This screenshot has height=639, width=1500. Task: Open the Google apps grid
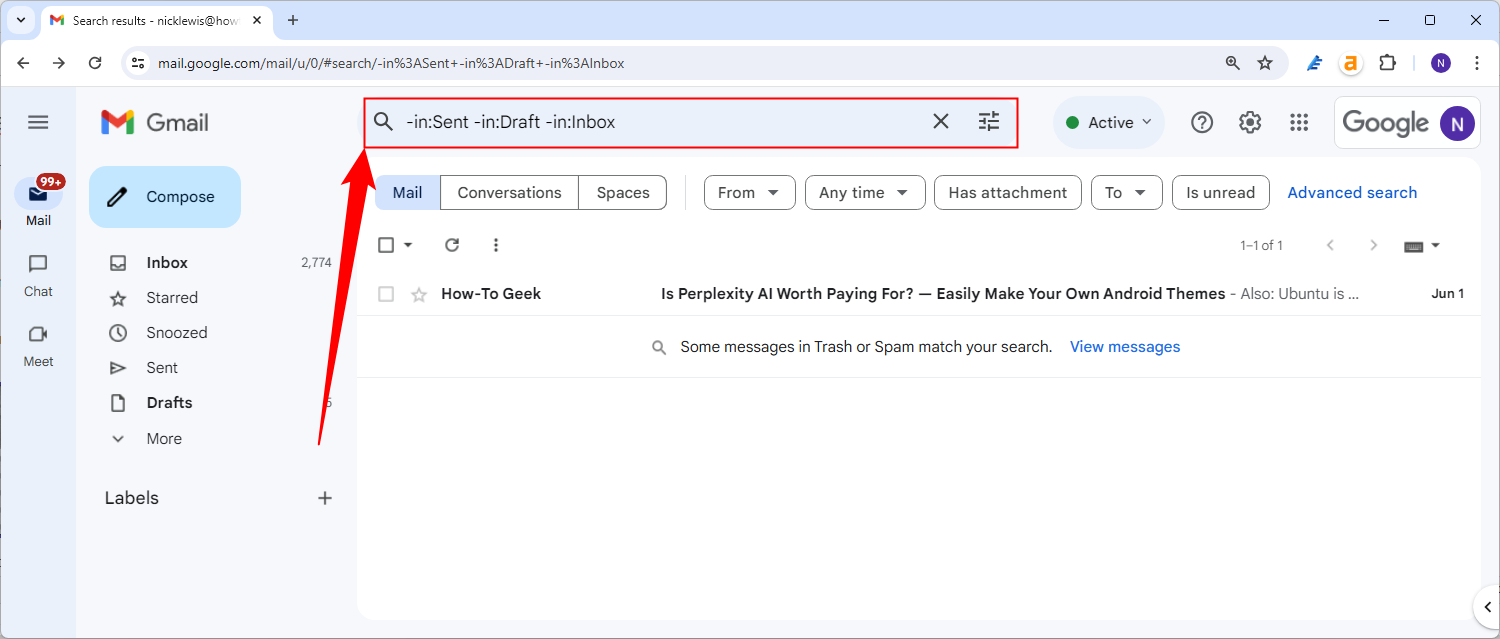pos(1299,122)
